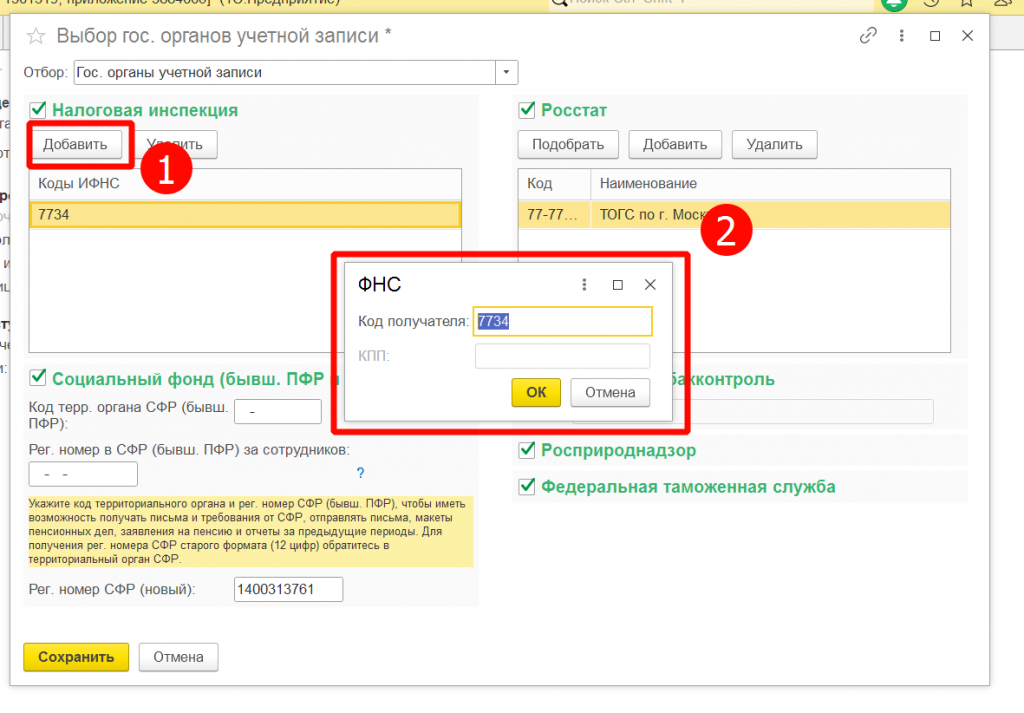Click Удалить in Росстат section
Viewport: 1024px width, 713px height.
(x=775, y=144)
